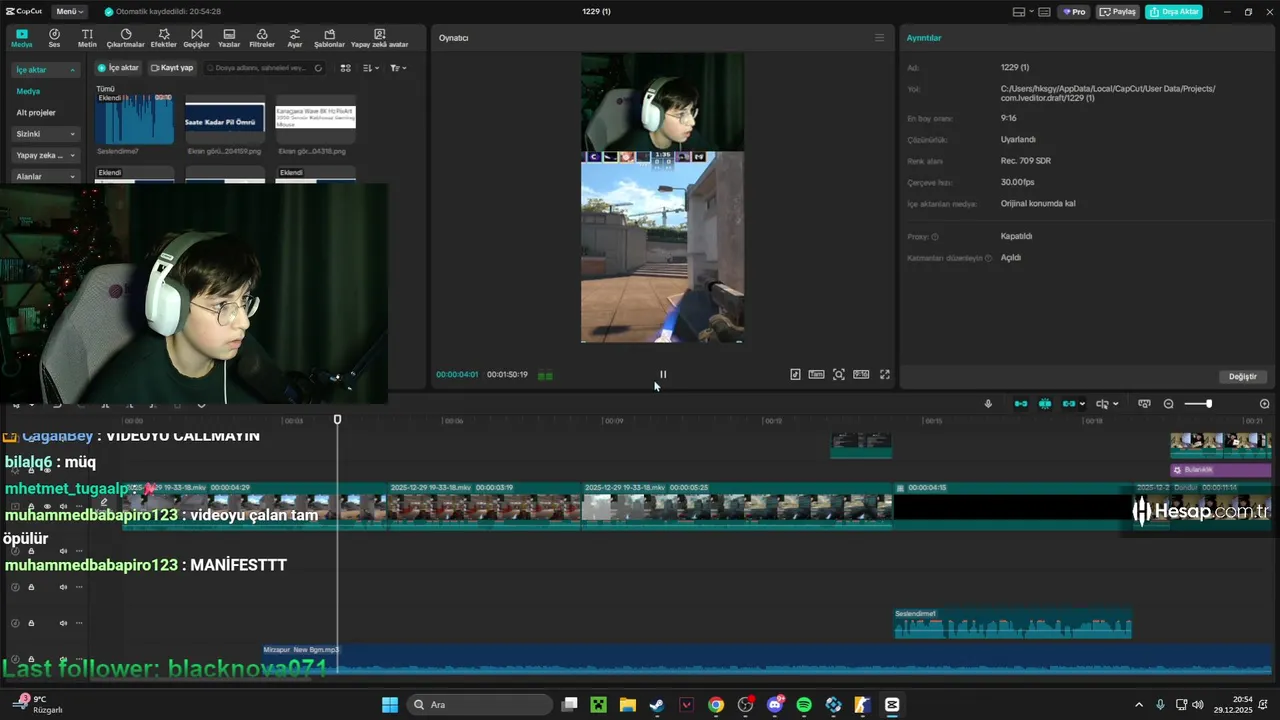Enter fullscreen player preview
The height and width of the screenshot is (720, 1280).
pyautogui.click(x=884, y=374)
